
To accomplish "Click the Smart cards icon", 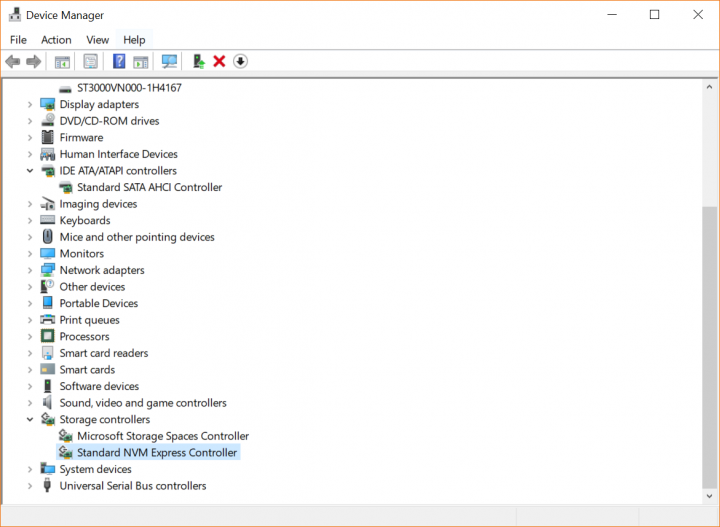I will pos(47,370).
